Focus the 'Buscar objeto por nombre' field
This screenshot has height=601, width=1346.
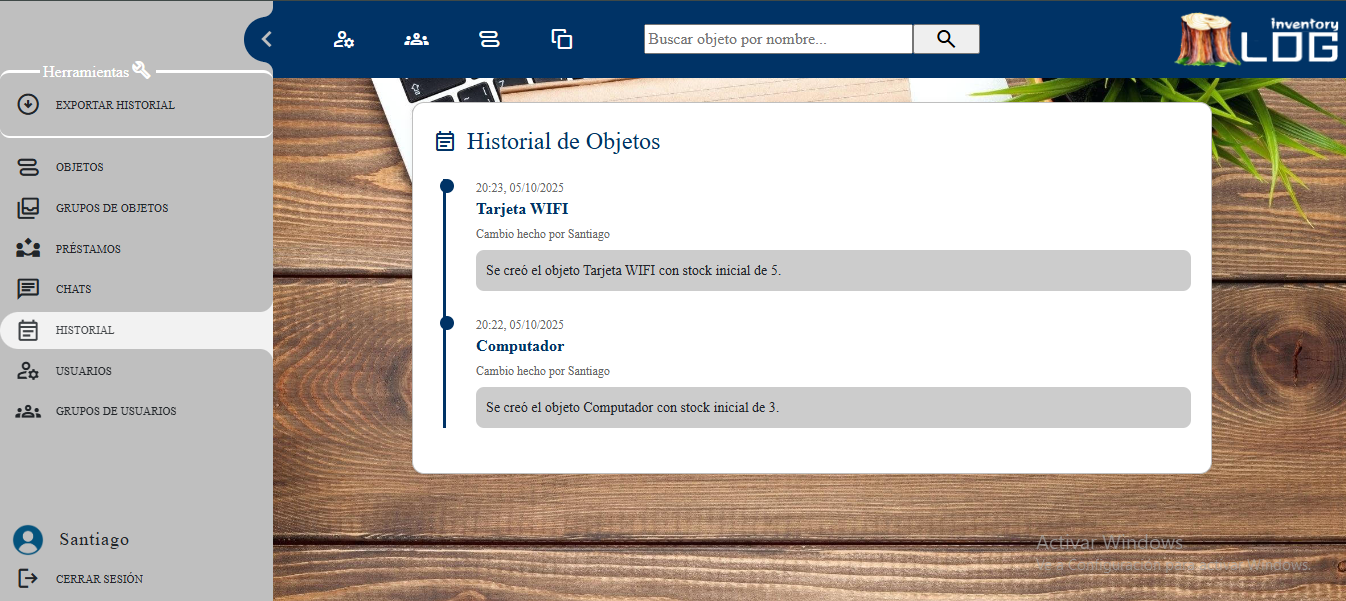(x=777, y=39)
